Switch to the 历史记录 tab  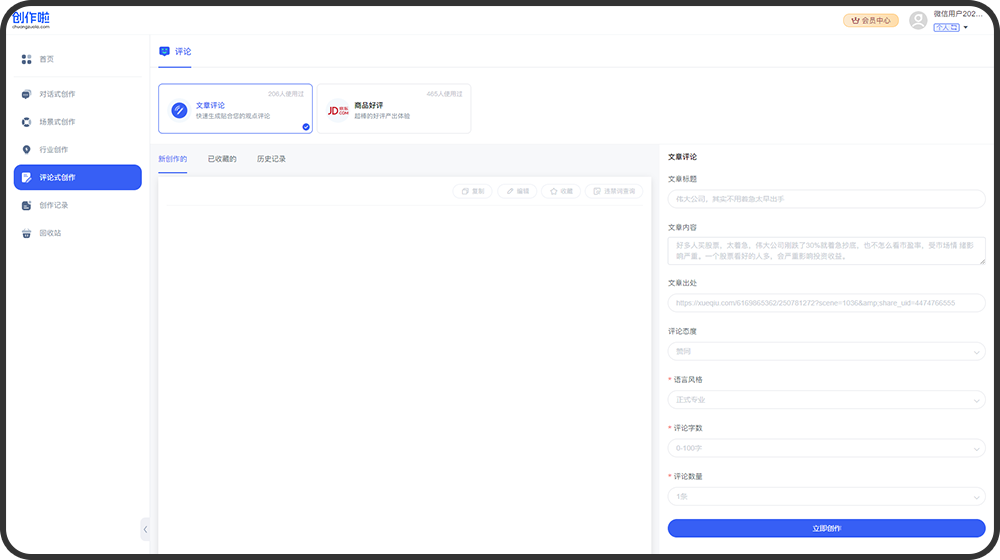(271, 159)
